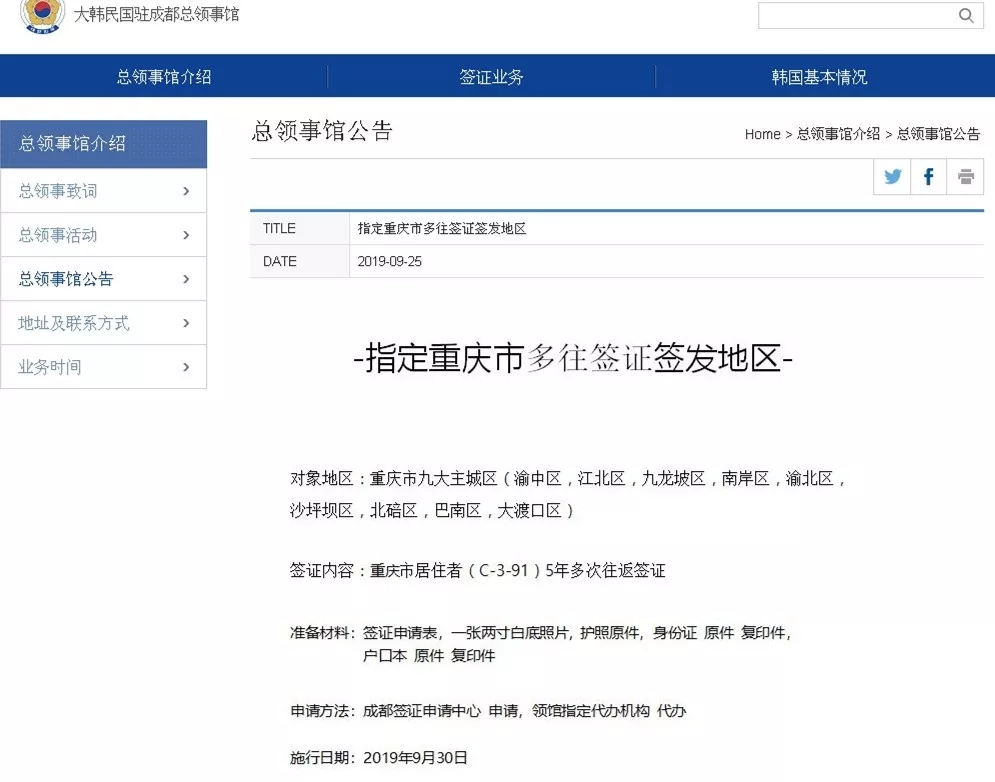
Task: Click the search magnifier icon
Action: (x=966, y=15)
